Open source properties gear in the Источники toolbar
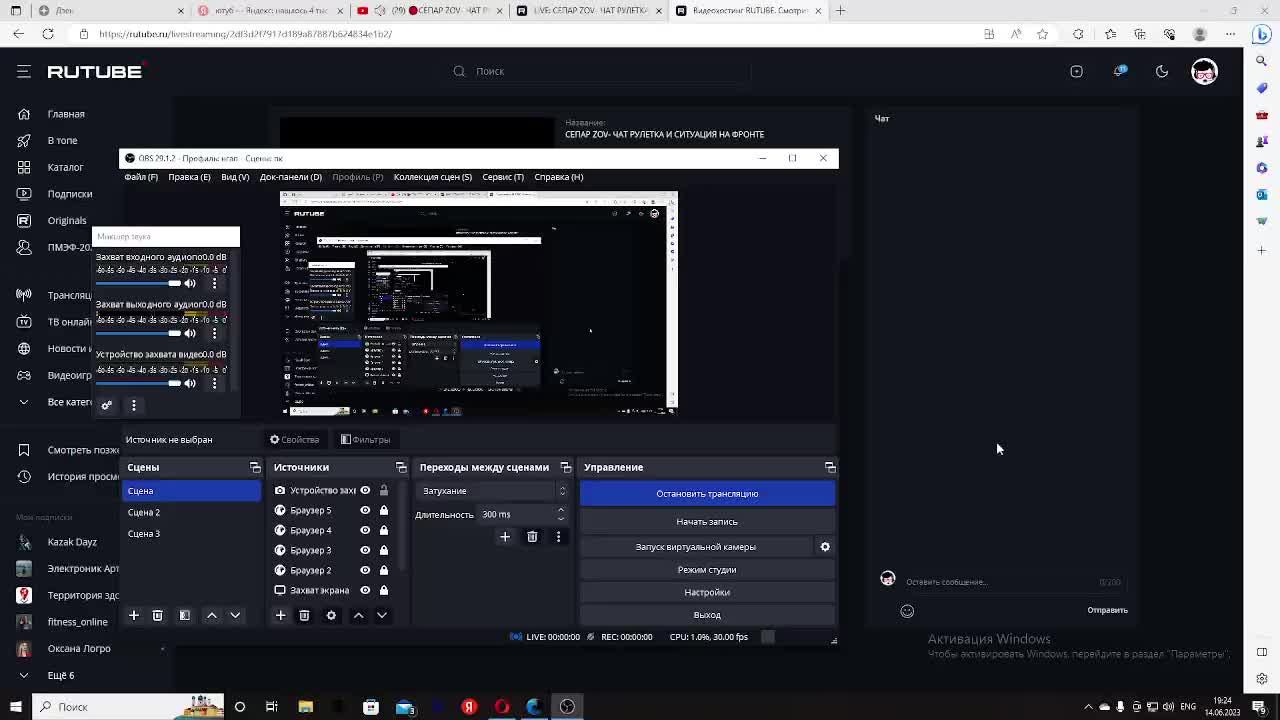The image size is (1280, 720). click(331, 615)
